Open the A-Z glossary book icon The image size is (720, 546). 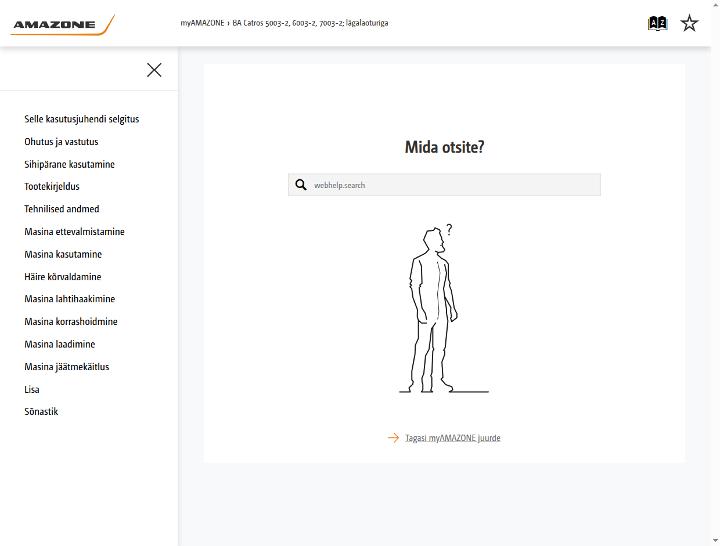tap(657, 23)
